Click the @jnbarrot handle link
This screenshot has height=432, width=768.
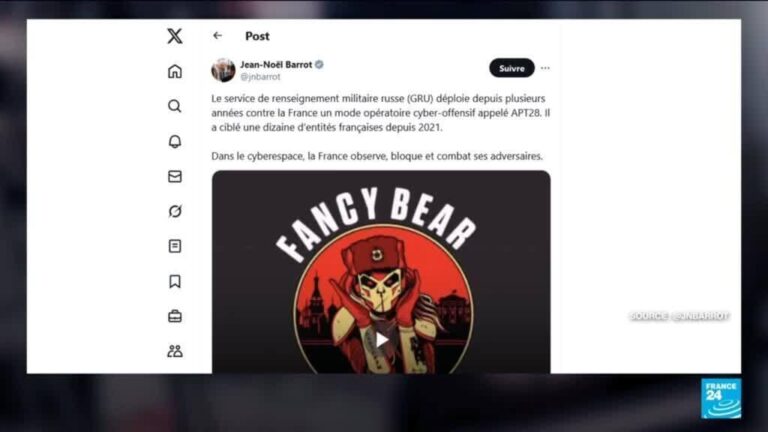(260, 77)
